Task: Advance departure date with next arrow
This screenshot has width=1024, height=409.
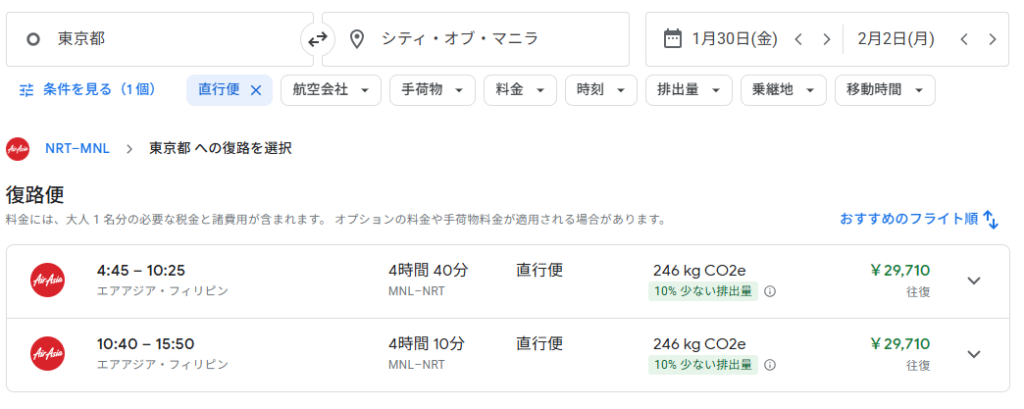Action: coord(826,39)
